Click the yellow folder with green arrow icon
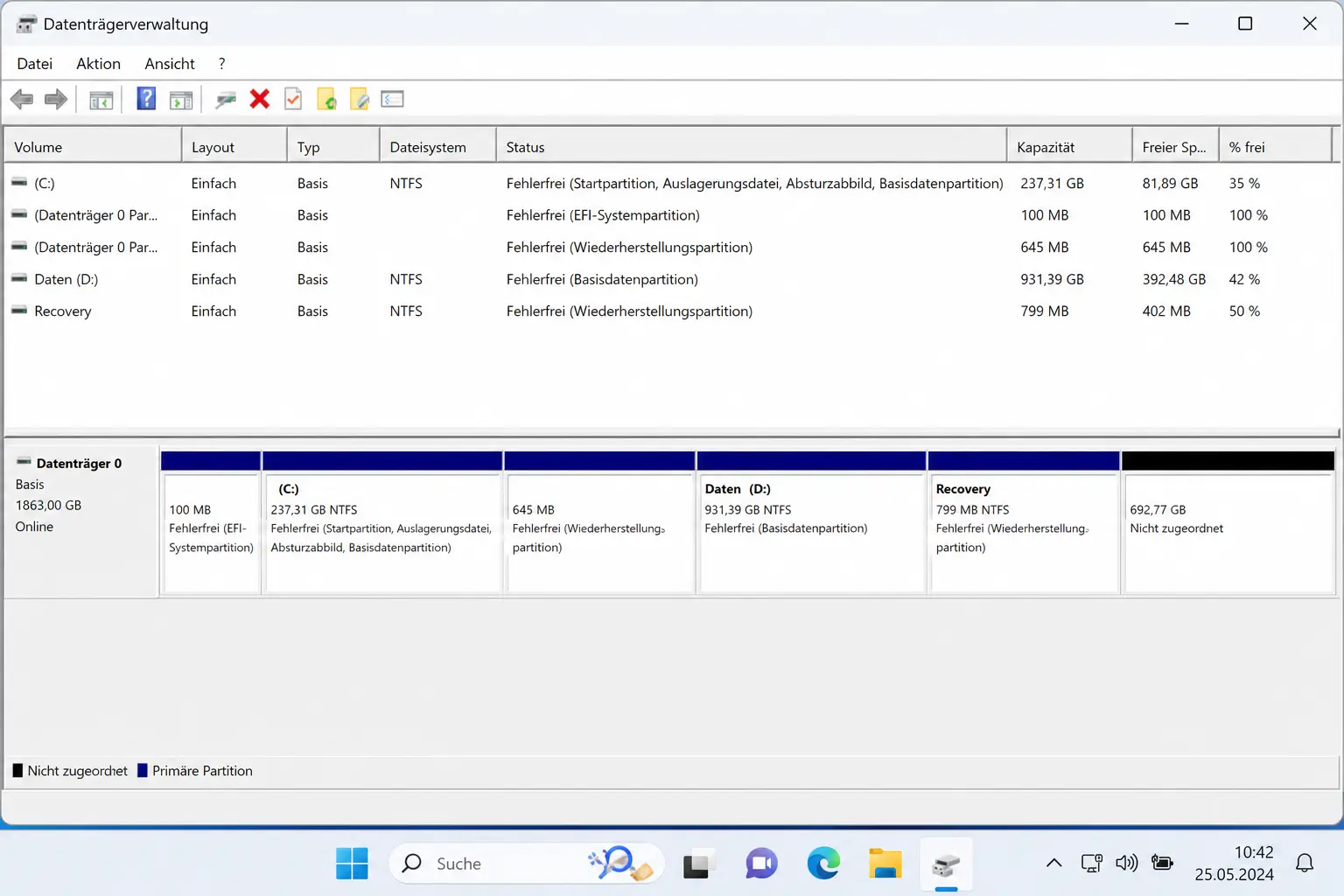1344x896 pixels. tap(326, 100)
